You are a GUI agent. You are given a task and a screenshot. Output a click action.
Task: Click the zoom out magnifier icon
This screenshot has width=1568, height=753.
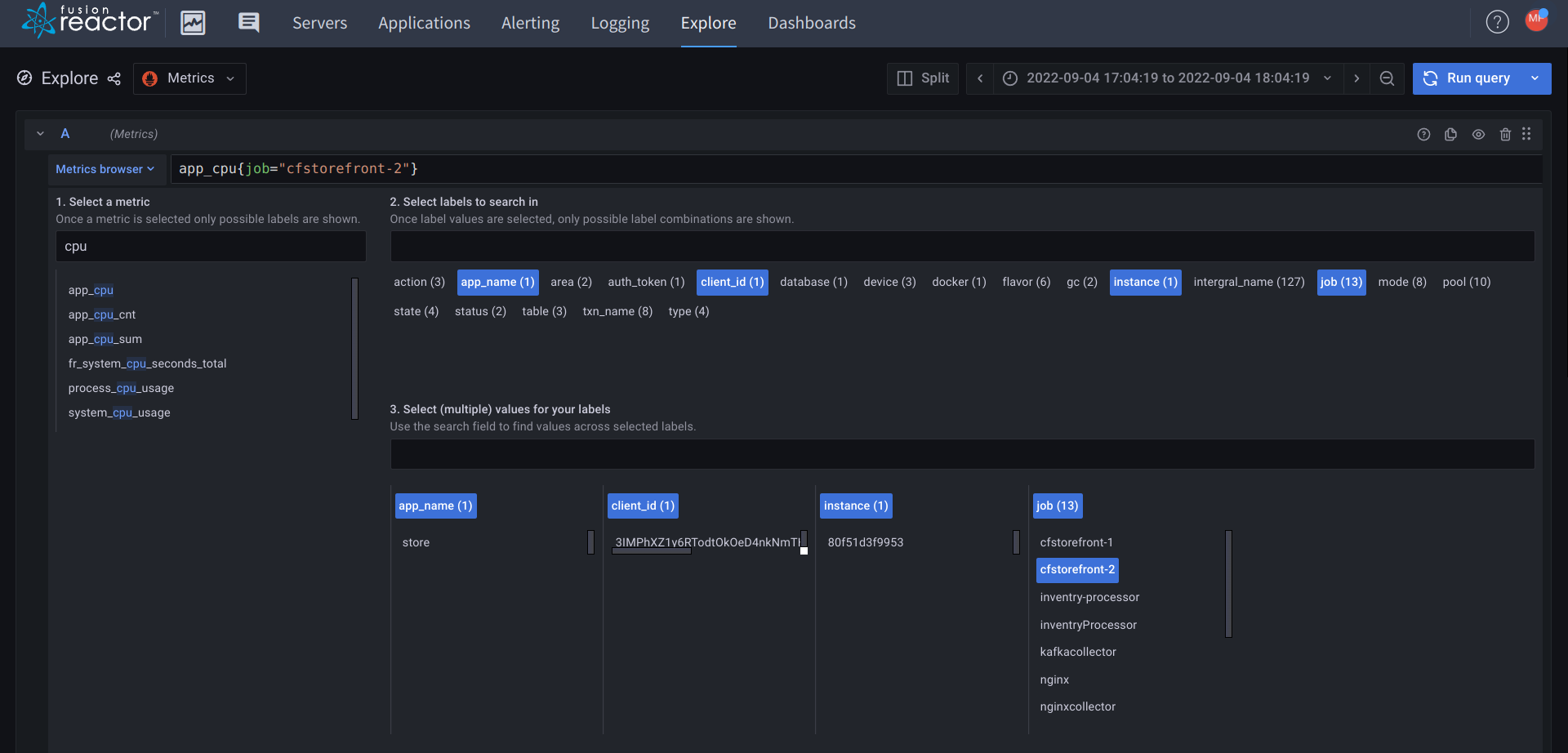click(x=1387, y=78)
